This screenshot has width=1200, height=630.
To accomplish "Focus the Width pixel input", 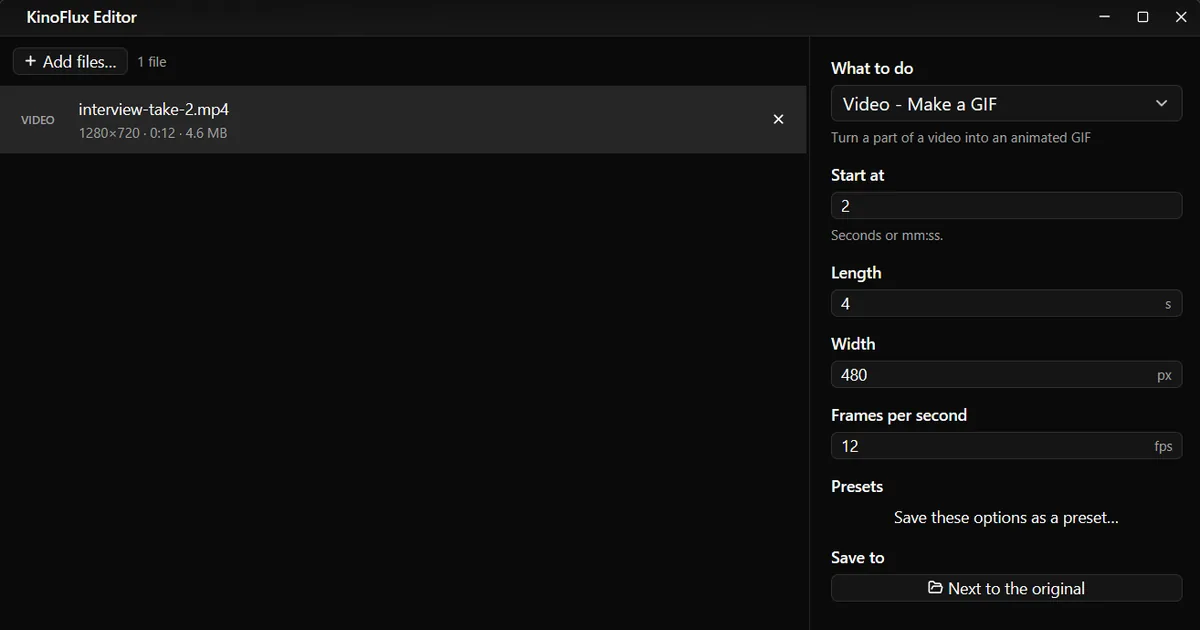I will 1006,375.
